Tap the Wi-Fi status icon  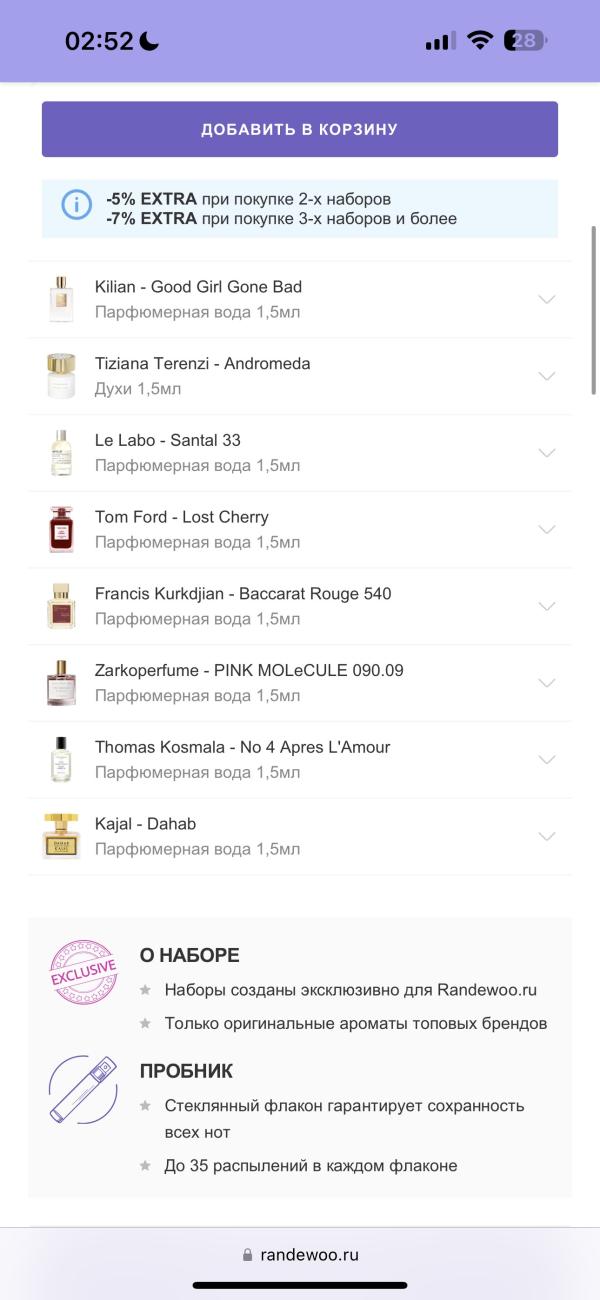(x=480, y=41)
